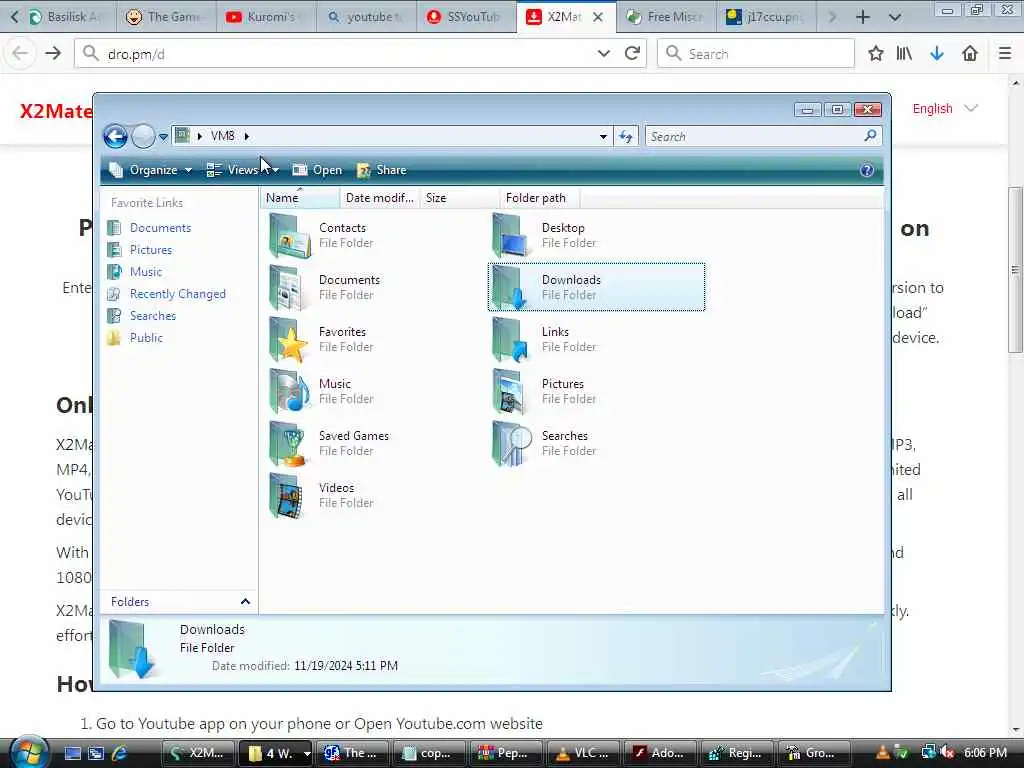The image size is (1024, 768).
Task: Click the Explorer help question mark icon
Action: tap(867, 170)
